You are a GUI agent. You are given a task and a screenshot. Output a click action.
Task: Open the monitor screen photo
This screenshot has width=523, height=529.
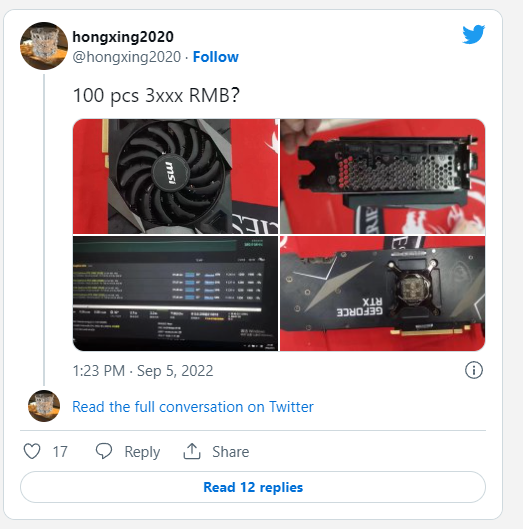[x=175, y=294]
